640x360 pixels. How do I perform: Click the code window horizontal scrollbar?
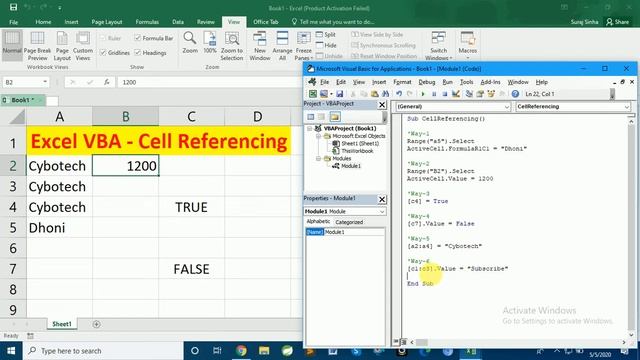(518, 342)
